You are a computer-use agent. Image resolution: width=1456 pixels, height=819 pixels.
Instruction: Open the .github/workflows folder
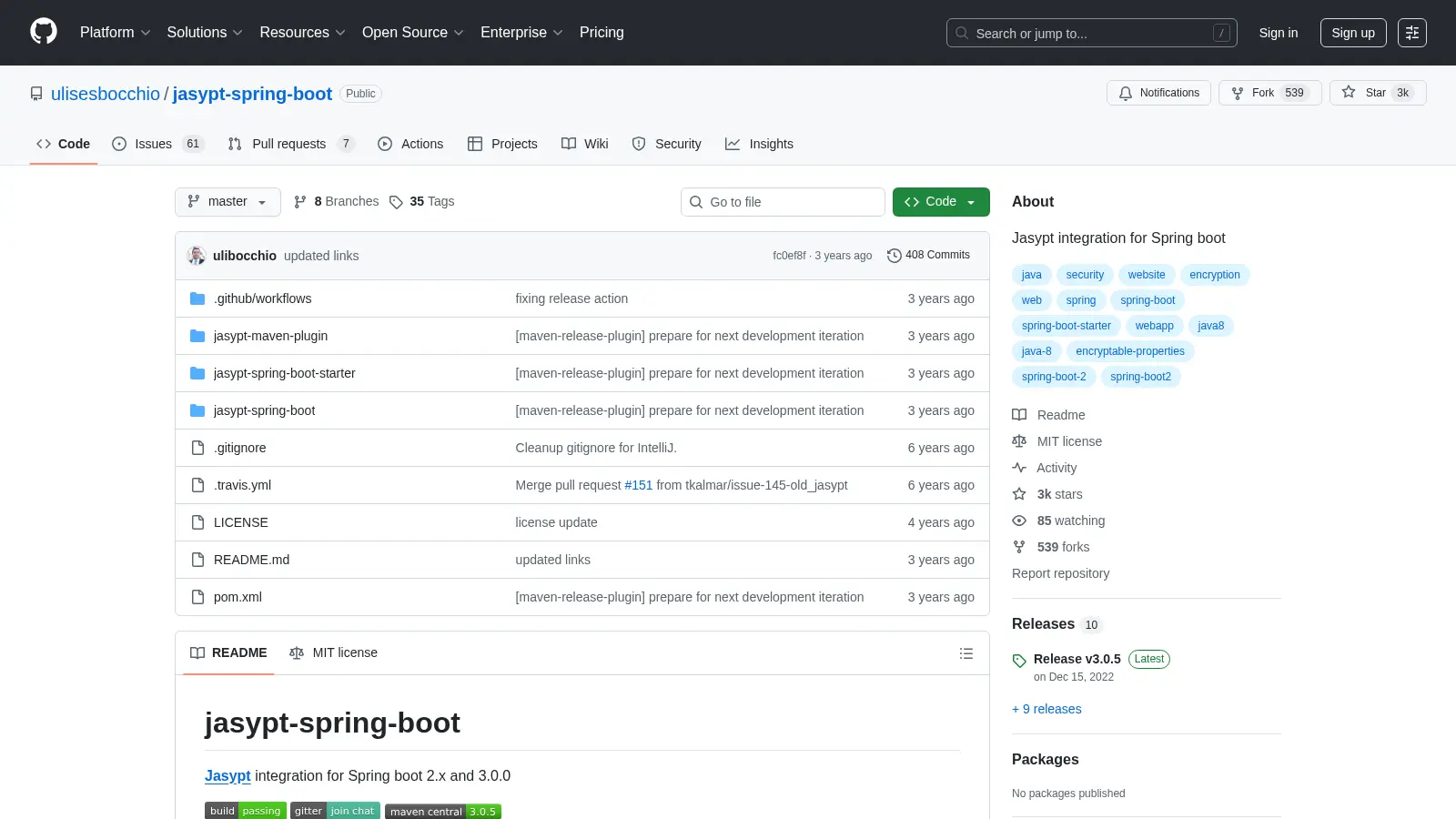coord(263,298)
